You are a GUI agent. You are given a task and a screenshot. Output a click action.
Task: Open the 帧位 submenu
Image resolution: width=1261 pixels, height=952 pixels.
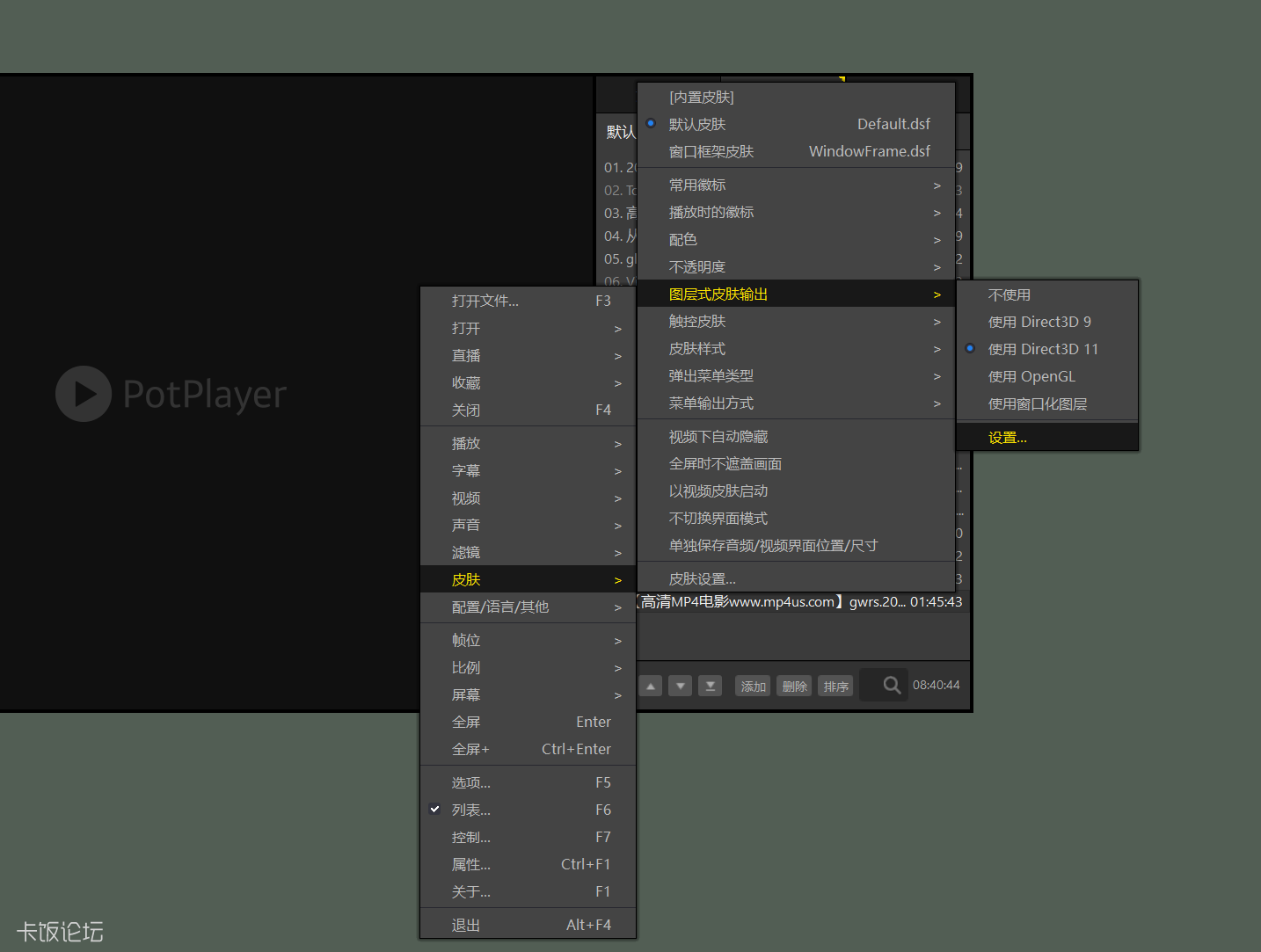click(528, 640)
